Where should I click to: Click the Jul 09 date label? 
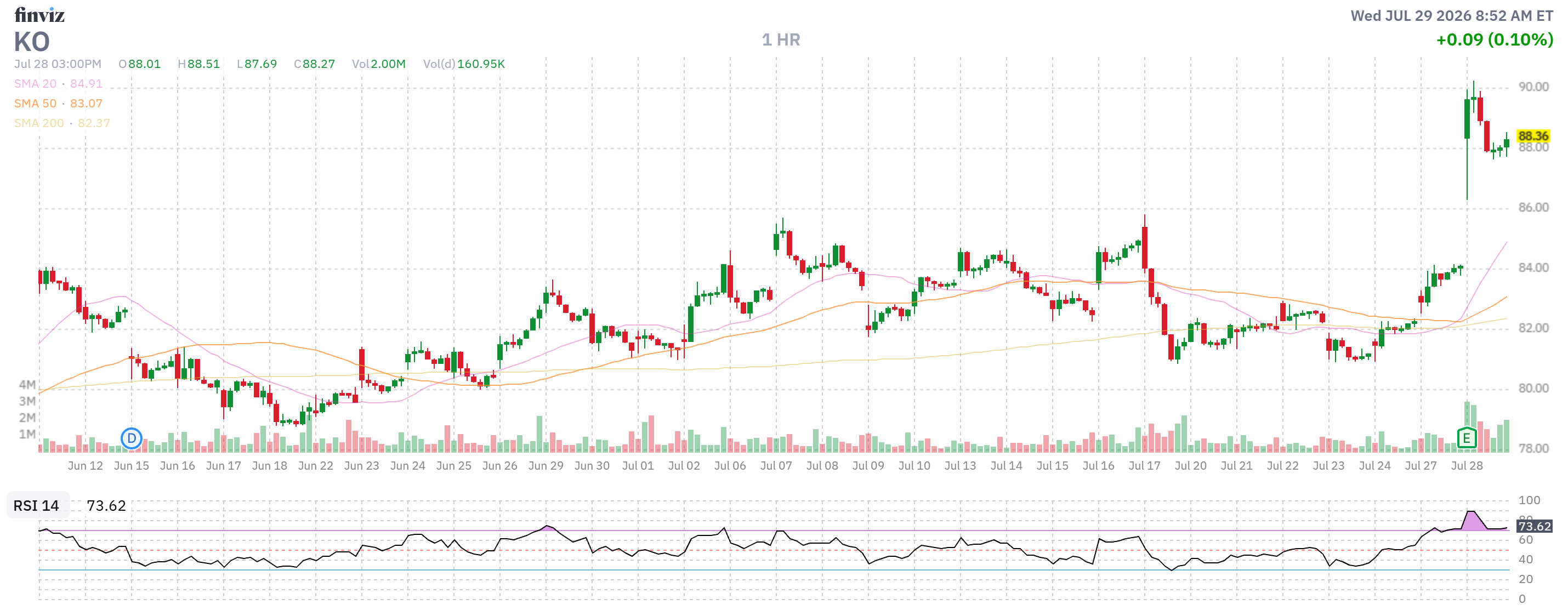click(x=868, y=466)
